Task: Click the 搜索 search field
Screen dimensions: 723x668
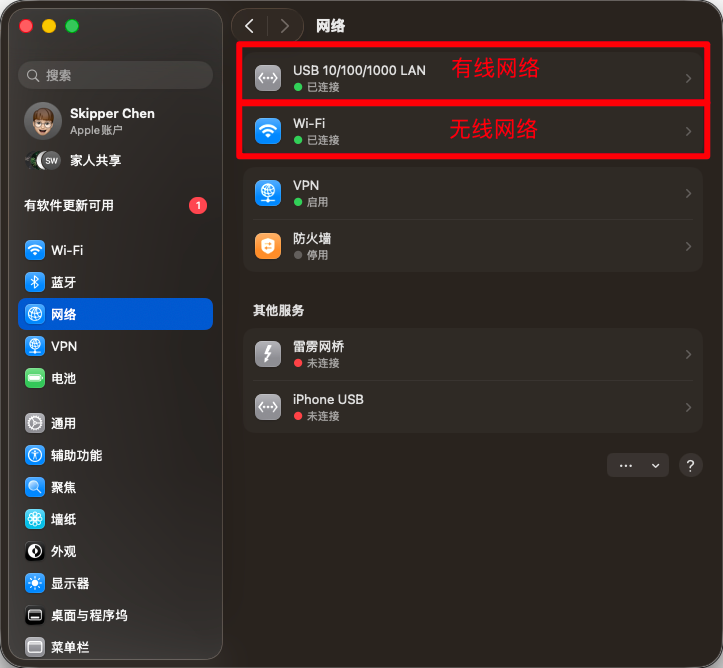Action: pyautogui.click(x=115, y=75)
